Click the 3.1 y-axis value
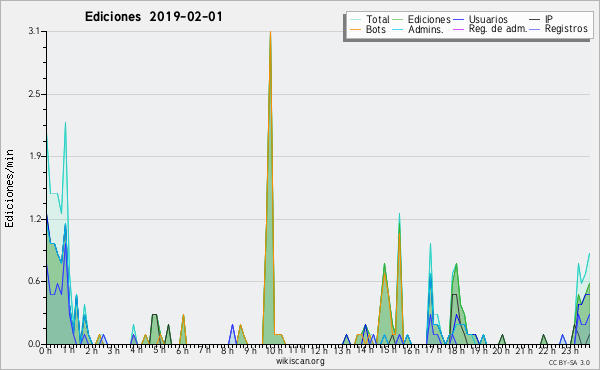This screenshot has height=370, width=600. tap(34, 31)
